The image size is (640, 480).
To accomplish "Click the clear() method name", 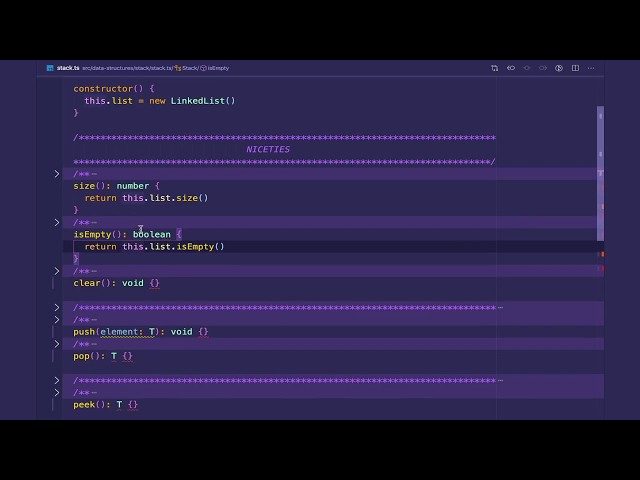I will (x=89, y=283).
